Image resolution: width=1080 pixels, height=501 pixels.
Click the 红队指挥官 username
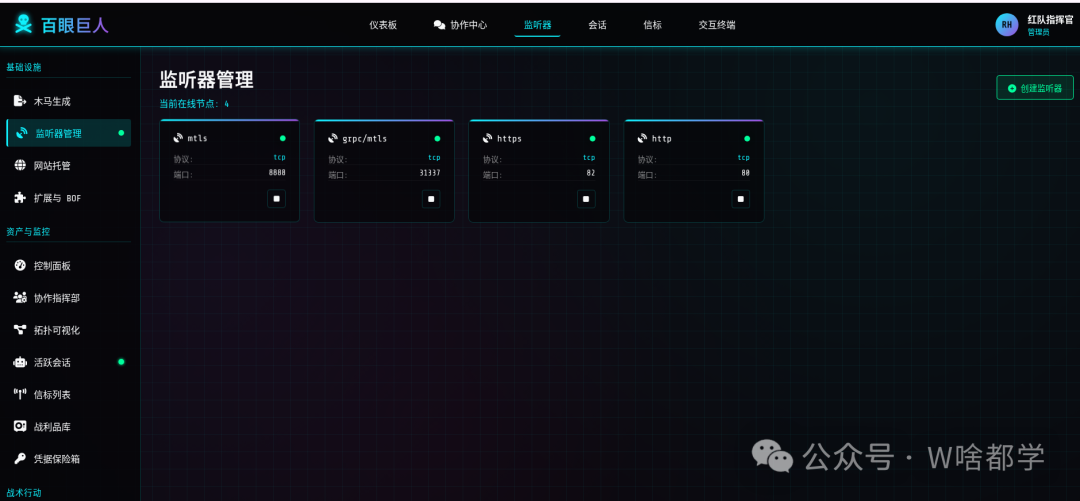pyautogui.click(x=1050, y=19)
